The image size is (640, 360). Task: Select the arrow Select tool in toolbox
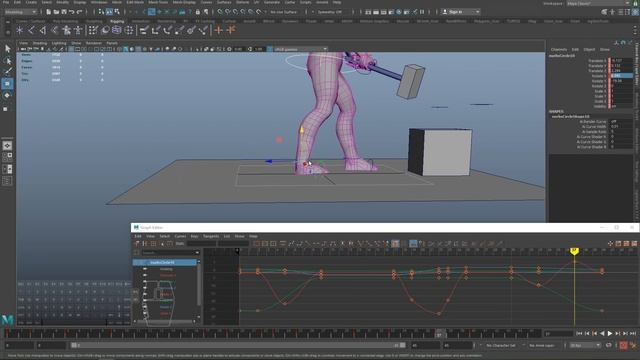tap(7, 49)
